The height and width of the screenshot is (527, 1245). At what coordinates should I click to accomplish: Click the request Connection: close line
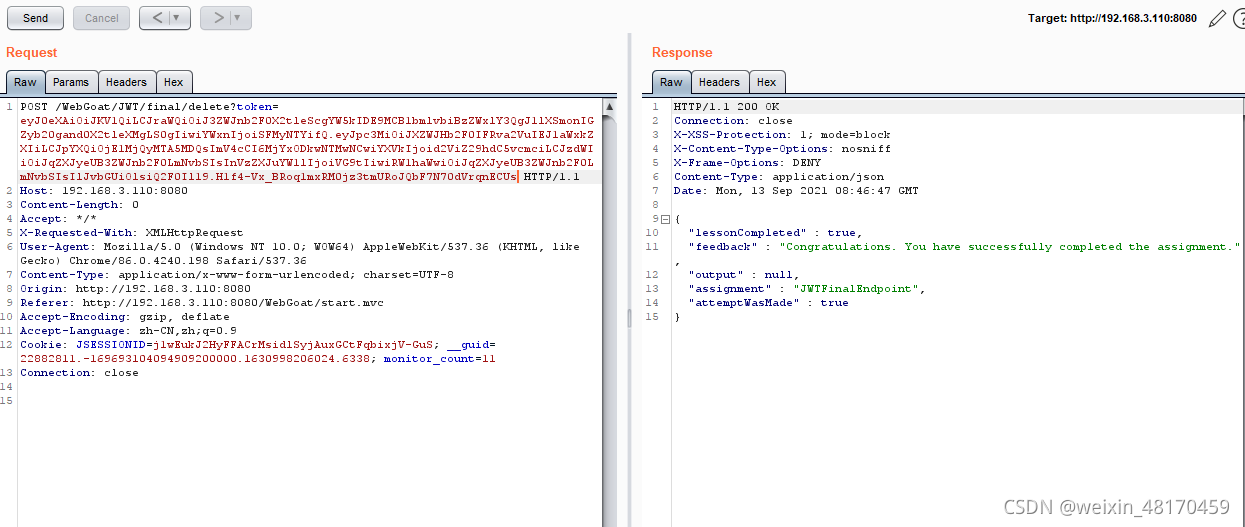[79, 372]
